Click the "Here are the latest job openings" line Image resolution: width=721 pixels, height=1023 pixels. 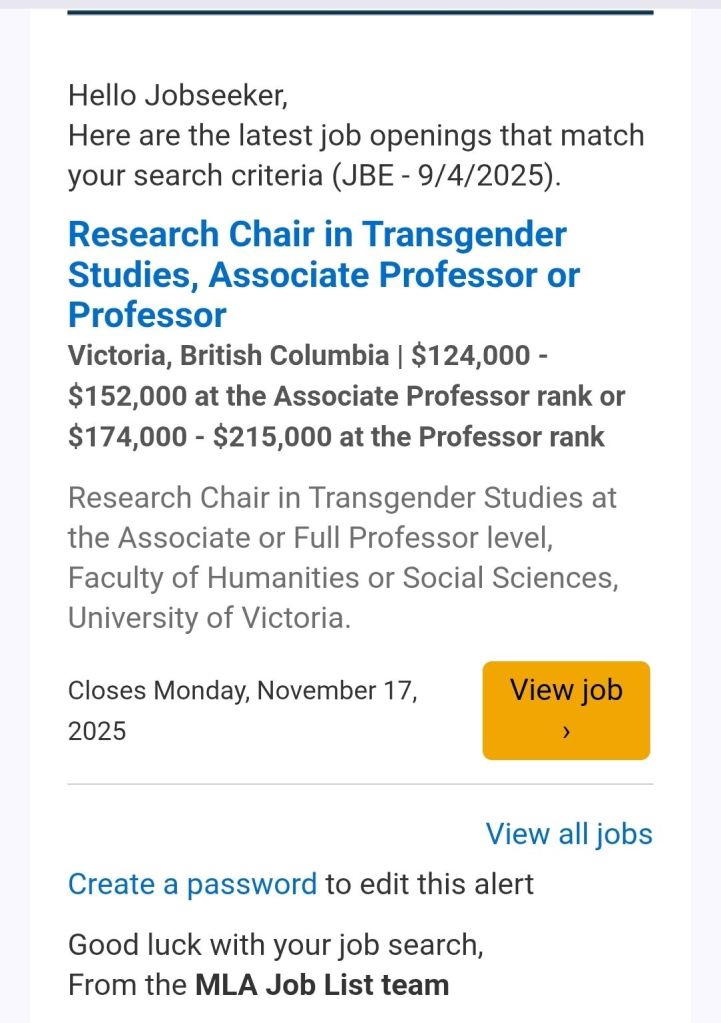coord(356,136)
